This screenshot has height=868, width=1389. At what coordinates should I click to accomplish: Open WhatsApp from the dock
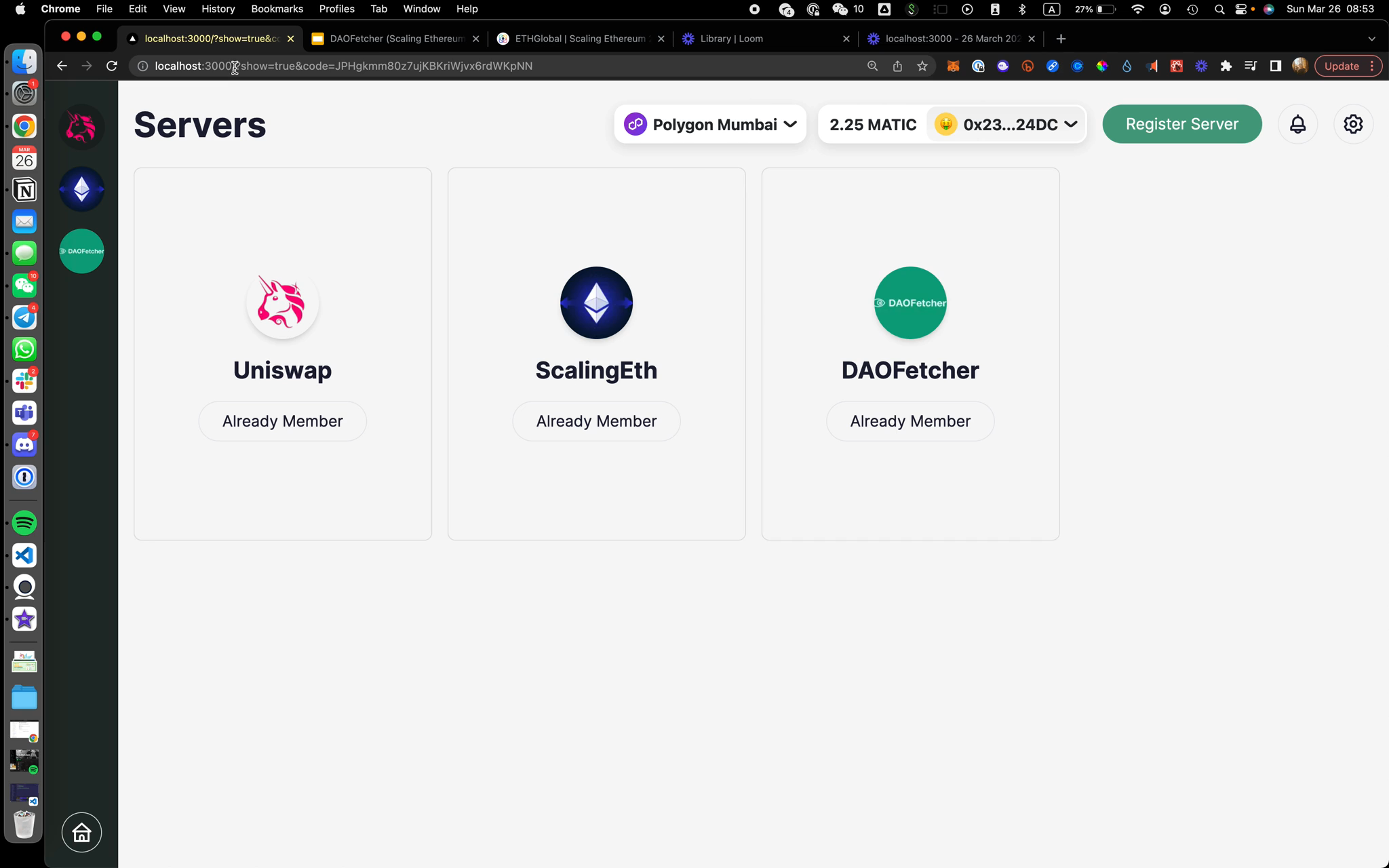tap(24, 349)
